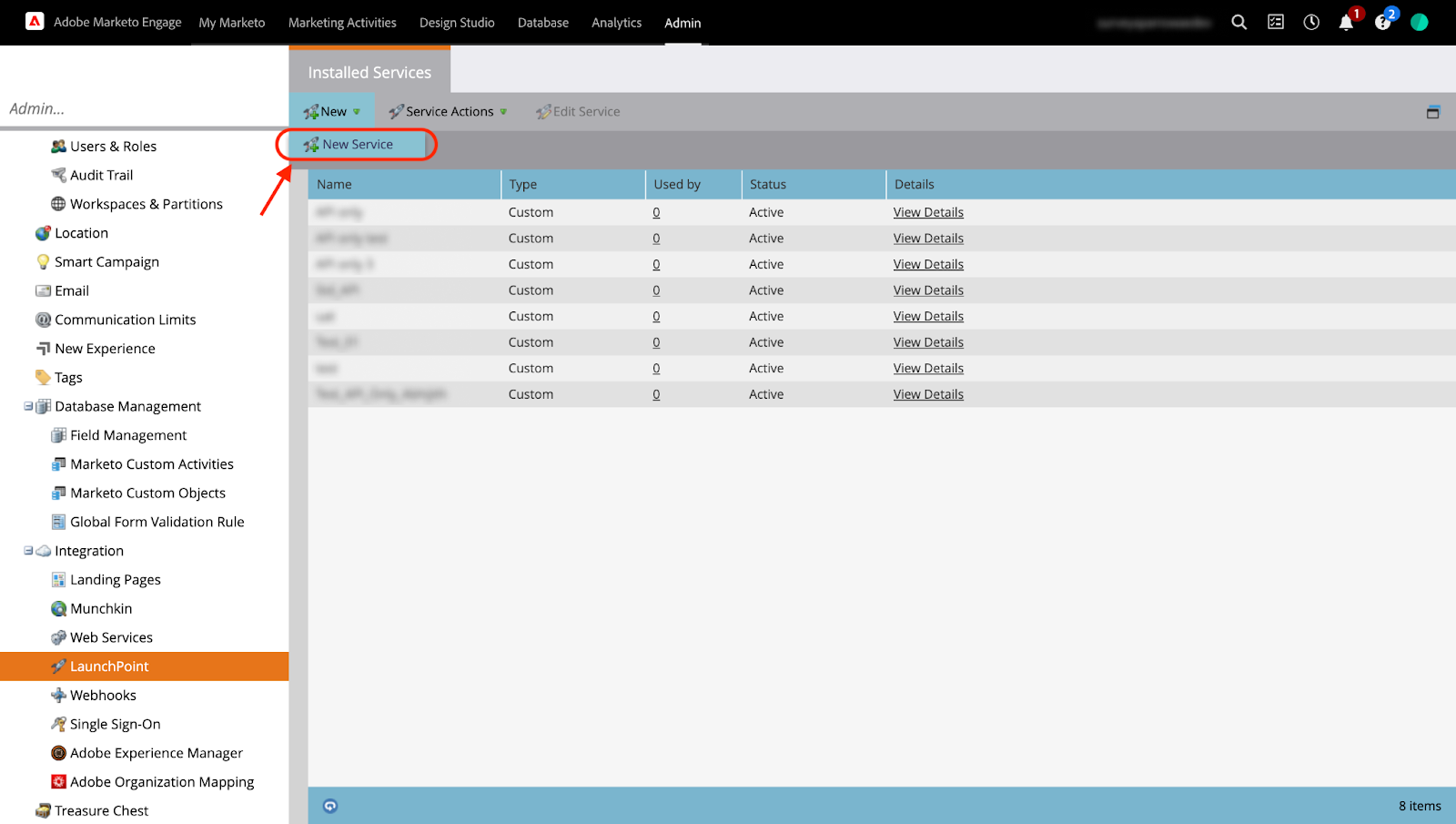Select New Service from the menu

click(357, 145)
